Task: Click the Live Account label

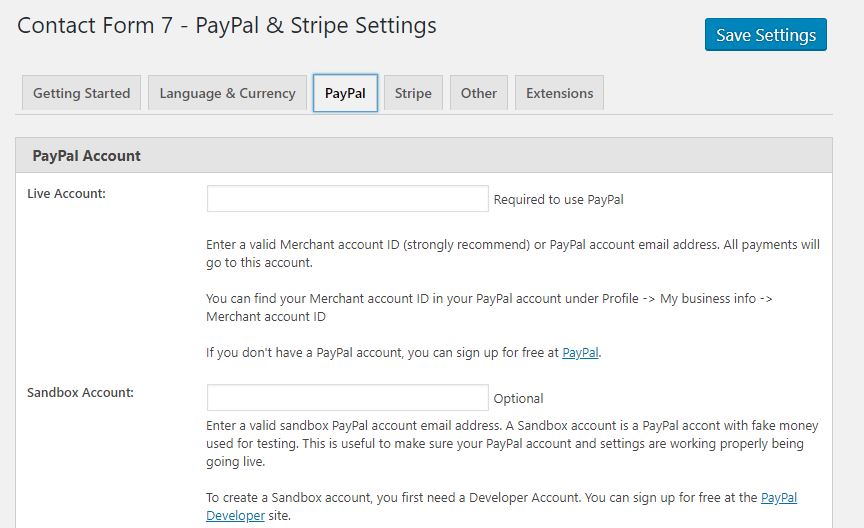Action: click(x=66, y=193)
